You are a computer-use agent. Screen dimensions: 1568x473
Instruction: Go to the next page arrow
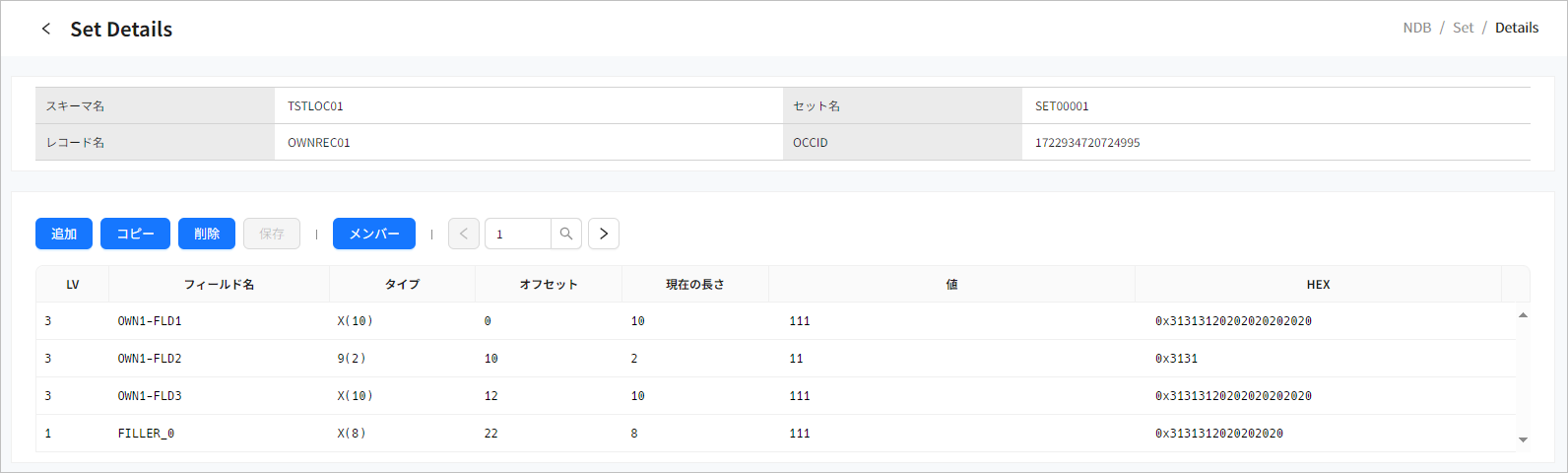604,234
